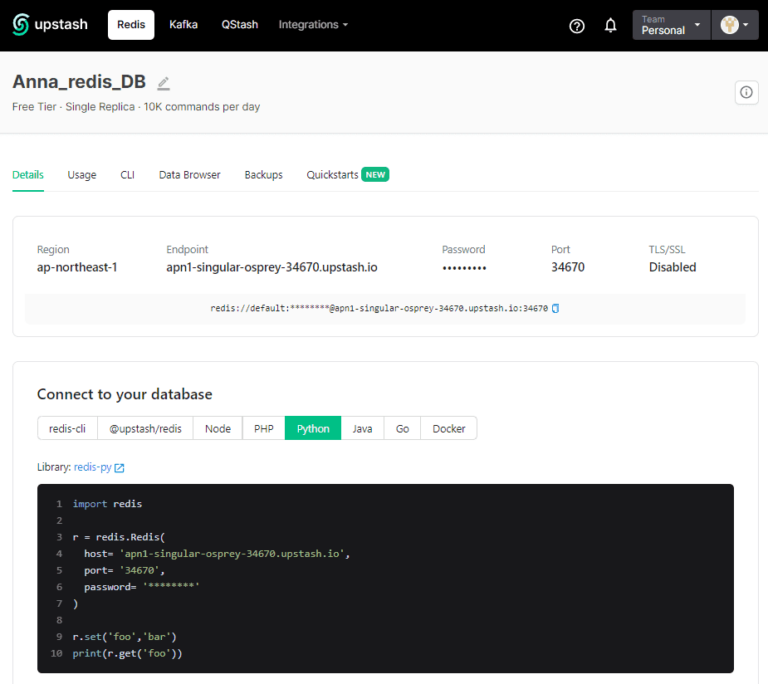Go to the QStash section
This screenshot has height=684, width=768.
[240, 24]
